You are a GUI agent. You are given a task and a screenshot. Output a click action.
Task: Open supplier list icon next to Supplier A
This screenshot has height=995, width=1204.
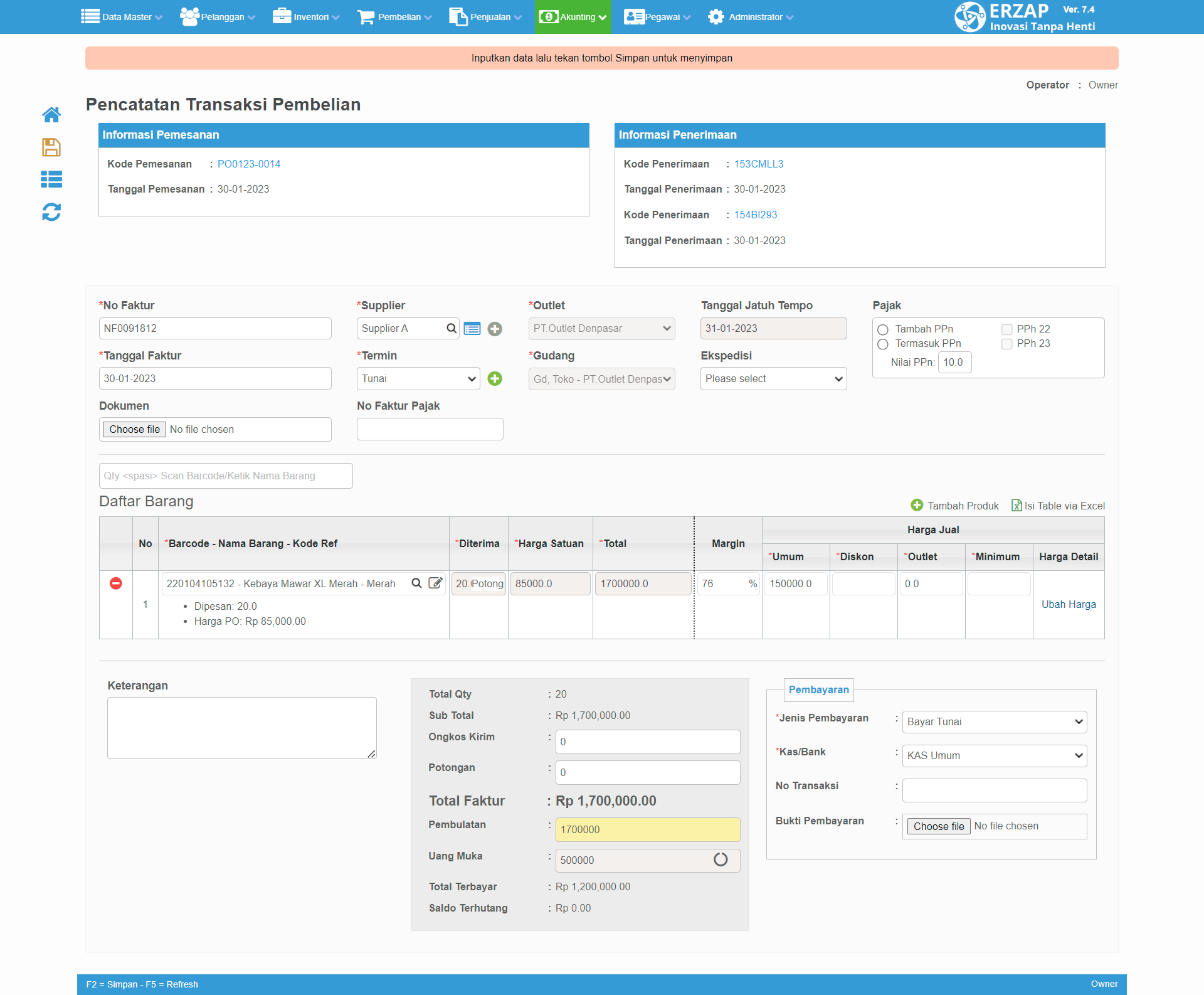click(x=472, y=329)
